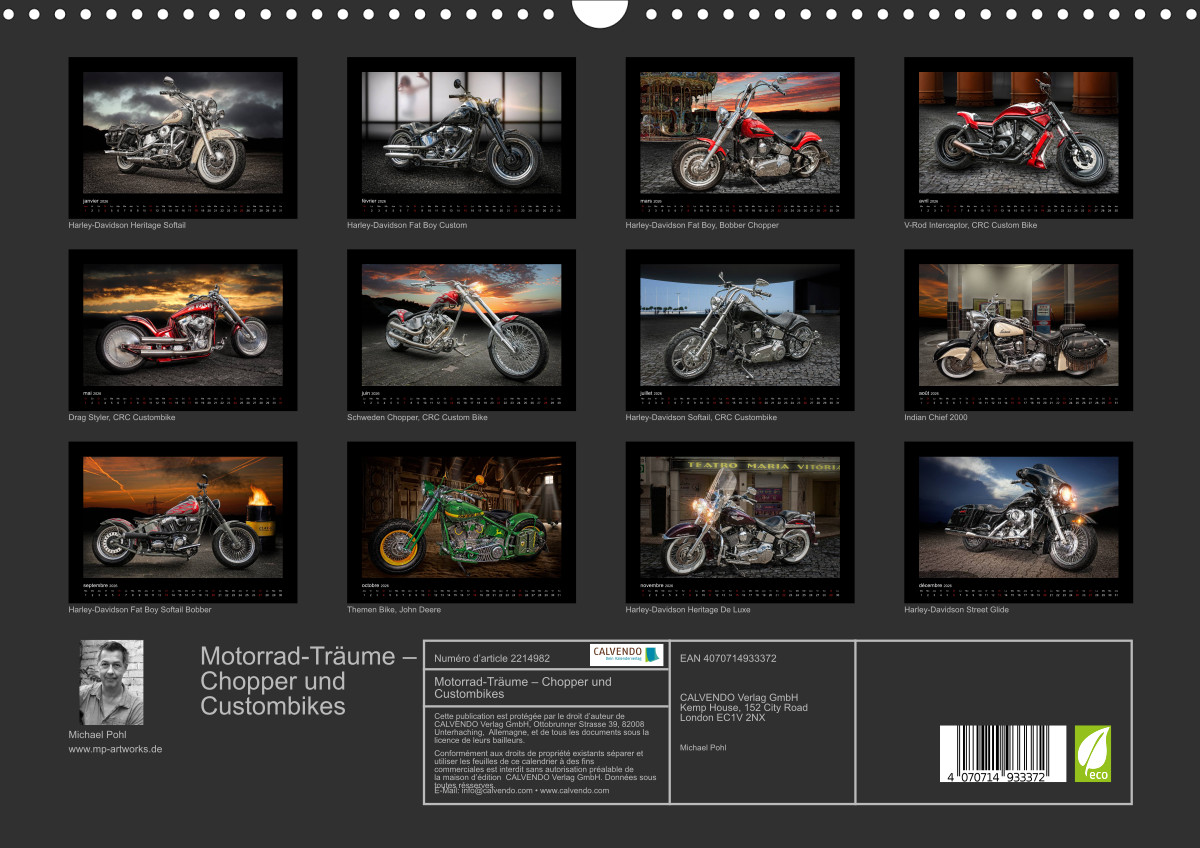
Task: Click the www.calvendo.com link text
Action: (575, 790)
